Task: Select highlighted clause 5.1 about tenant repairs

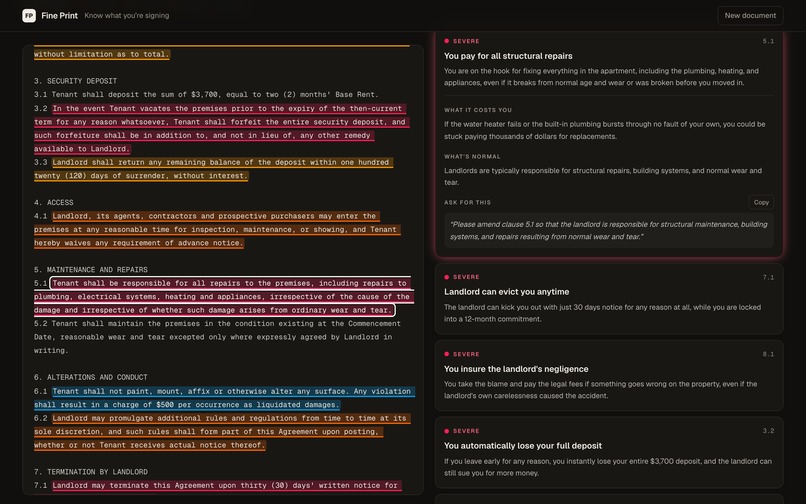Action: (x=224, y=297)
